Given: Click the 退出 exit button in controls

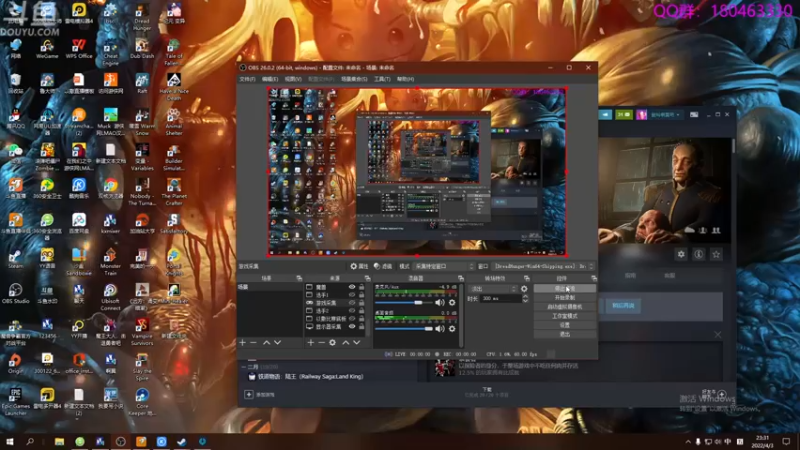Looking at the screenshot, I should [x=565, y=334].
